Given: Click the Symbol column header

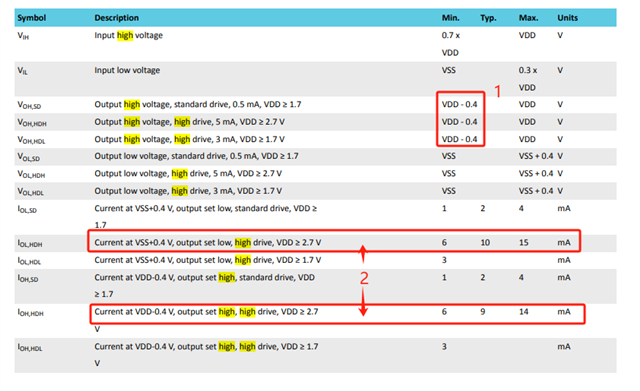Looking at the screenshot, I should 31,18.
